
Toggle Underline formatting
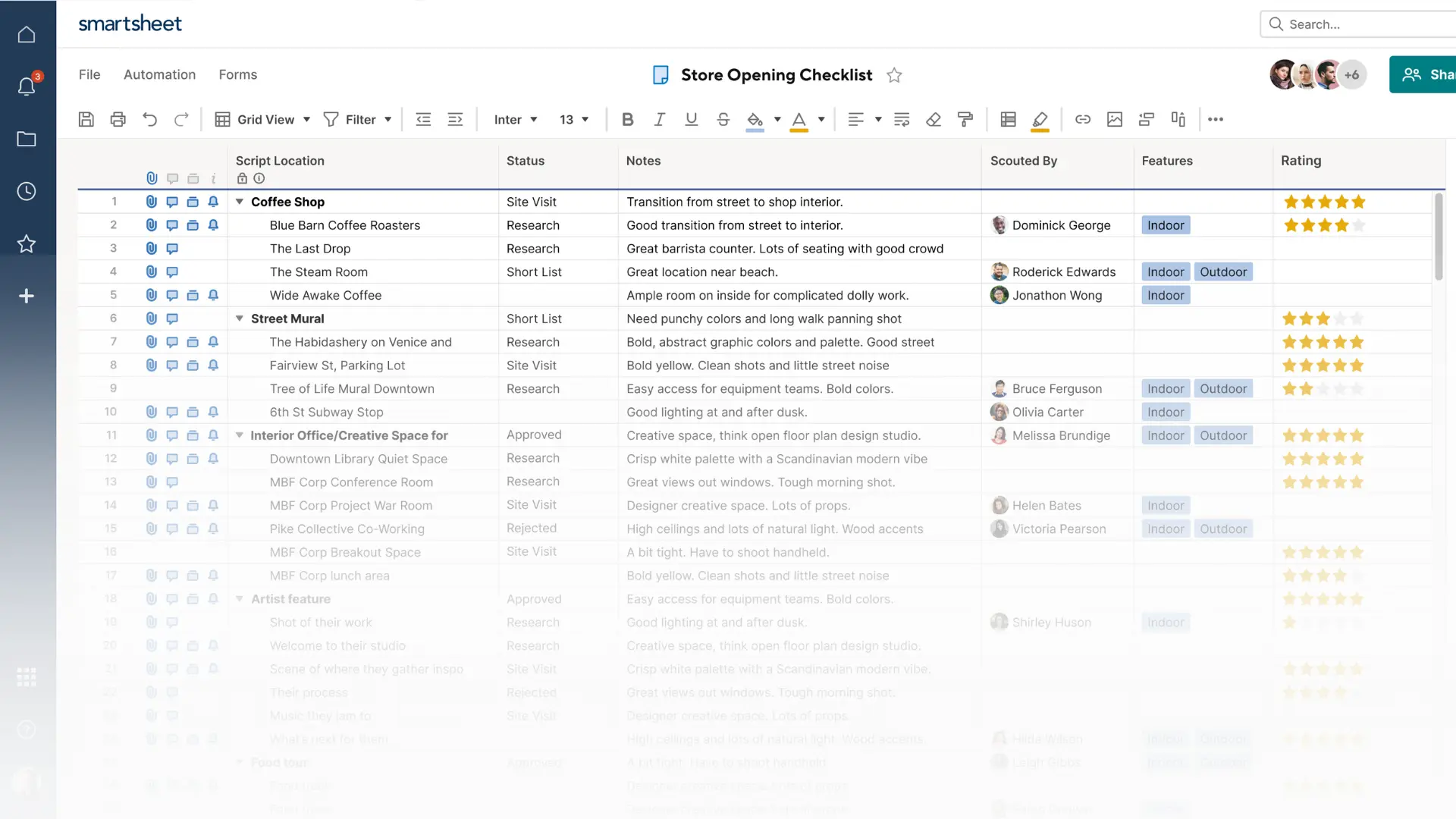[x=691, y=119]
